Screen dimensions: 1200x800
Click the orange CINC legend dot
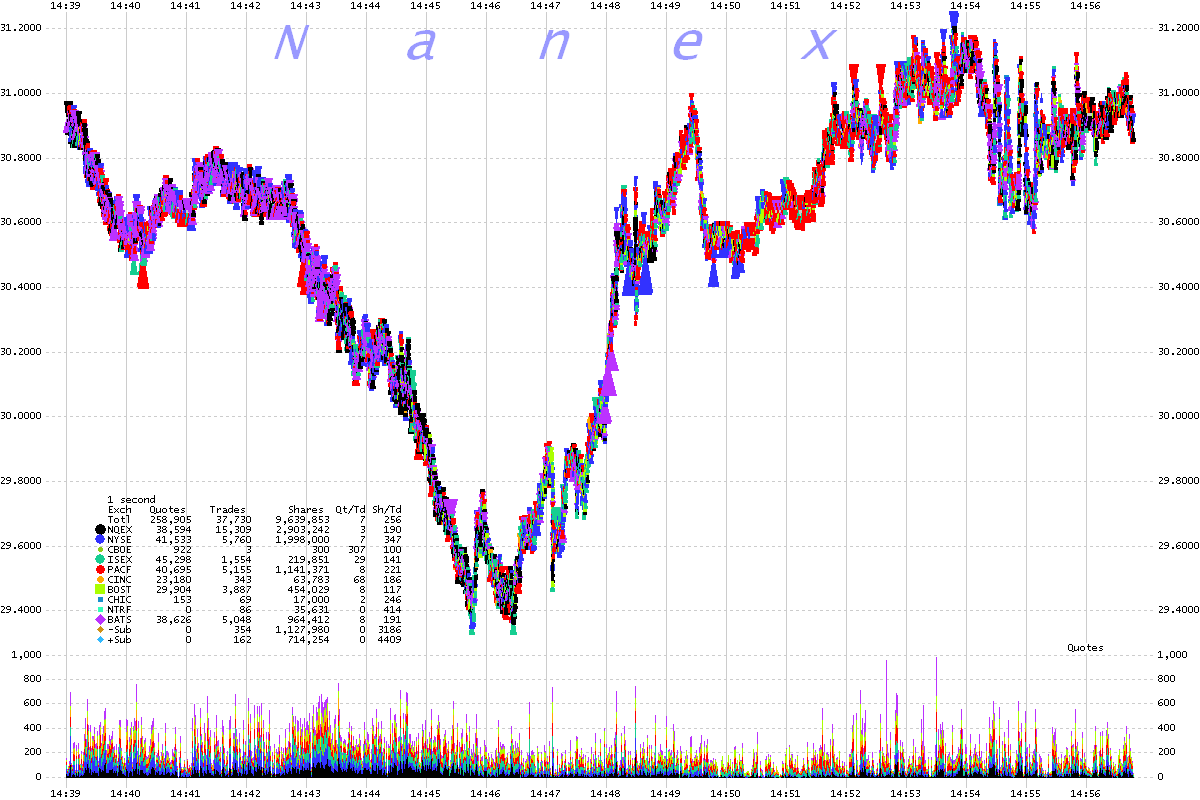pos(100,580)
